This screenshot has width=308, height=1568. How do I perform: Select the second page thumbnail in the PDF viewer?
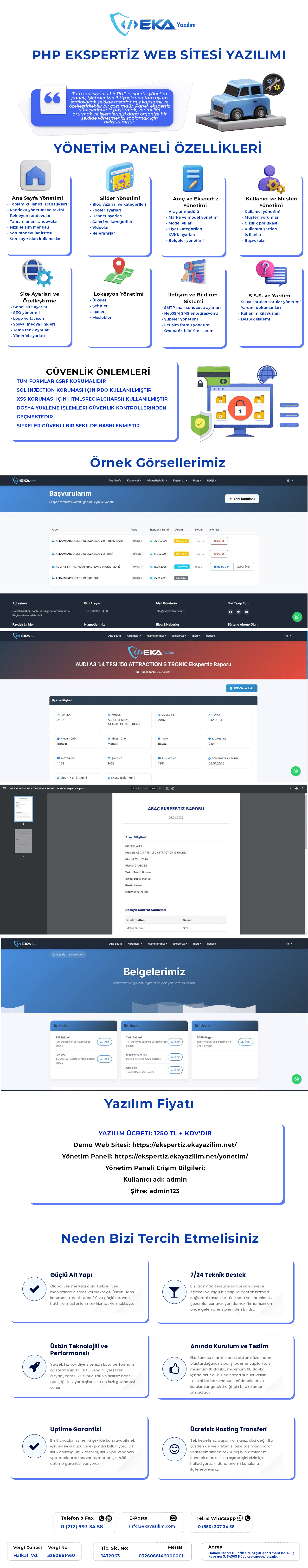[x=23, y=841]
